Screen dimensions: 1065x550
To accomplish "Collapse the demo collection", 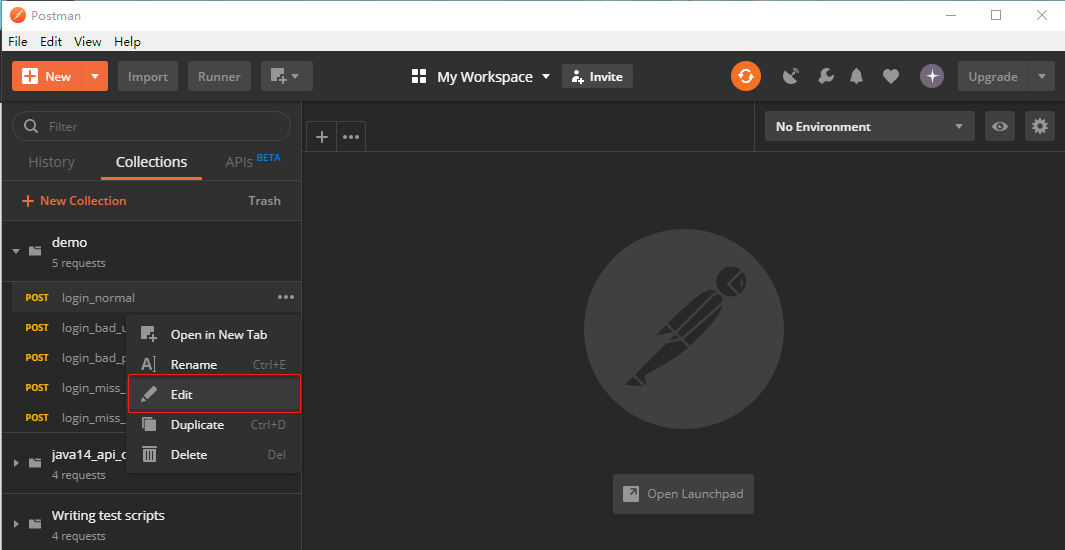I will pyautogui.click(x=16, y=251).
